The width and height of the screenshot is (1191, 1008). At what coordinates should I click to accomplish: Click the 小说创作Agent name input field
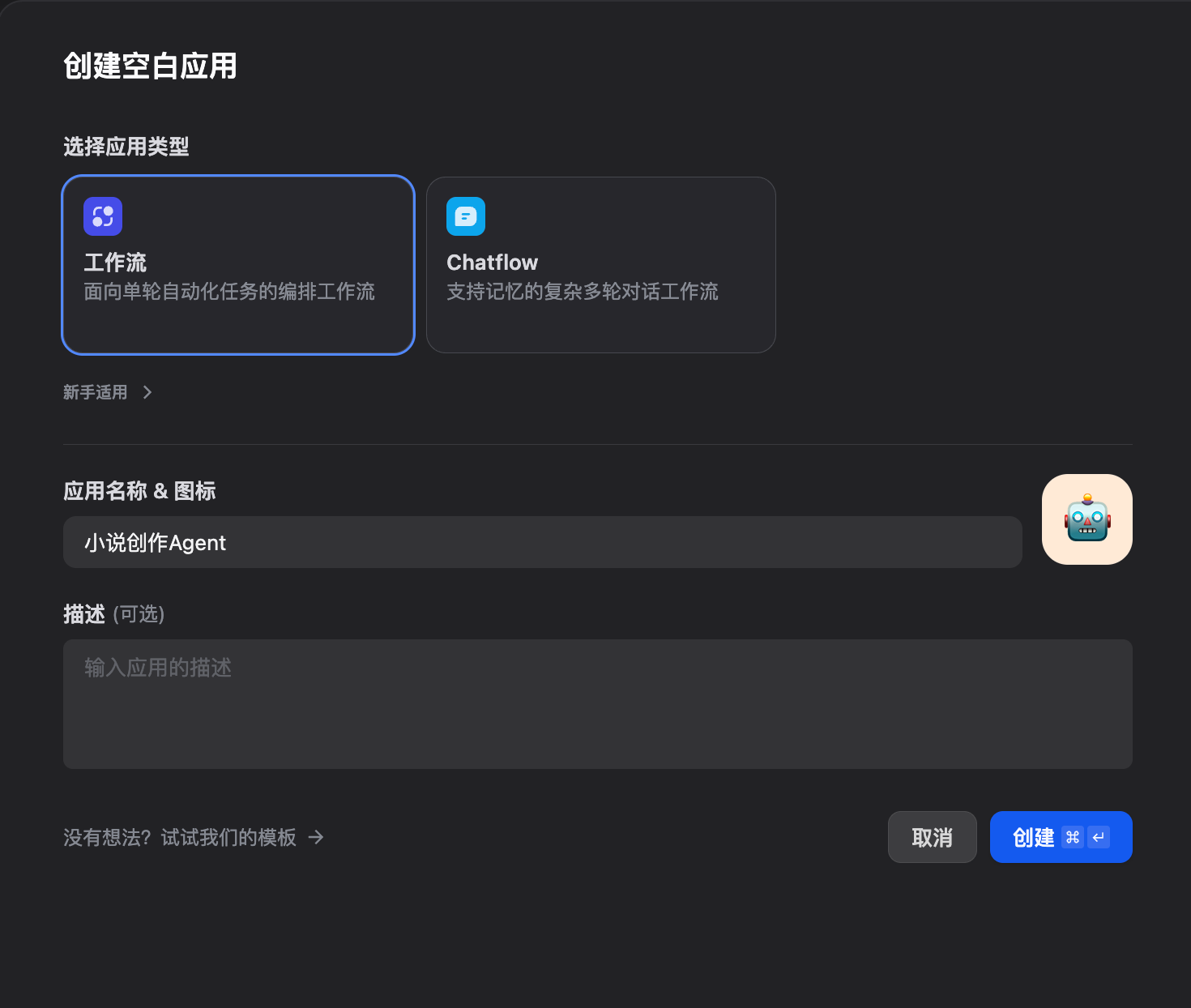[x=541, y=542]
